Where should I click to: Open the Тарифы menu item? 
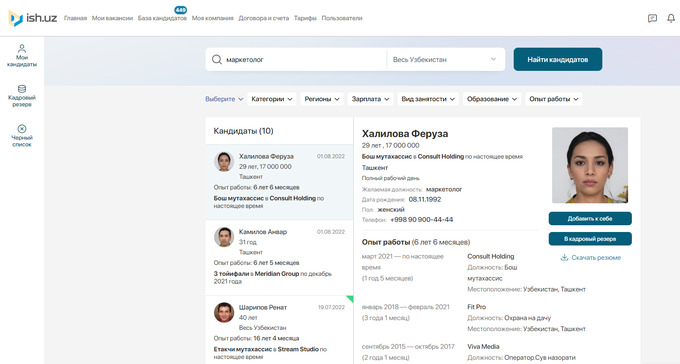coord(305,18)
